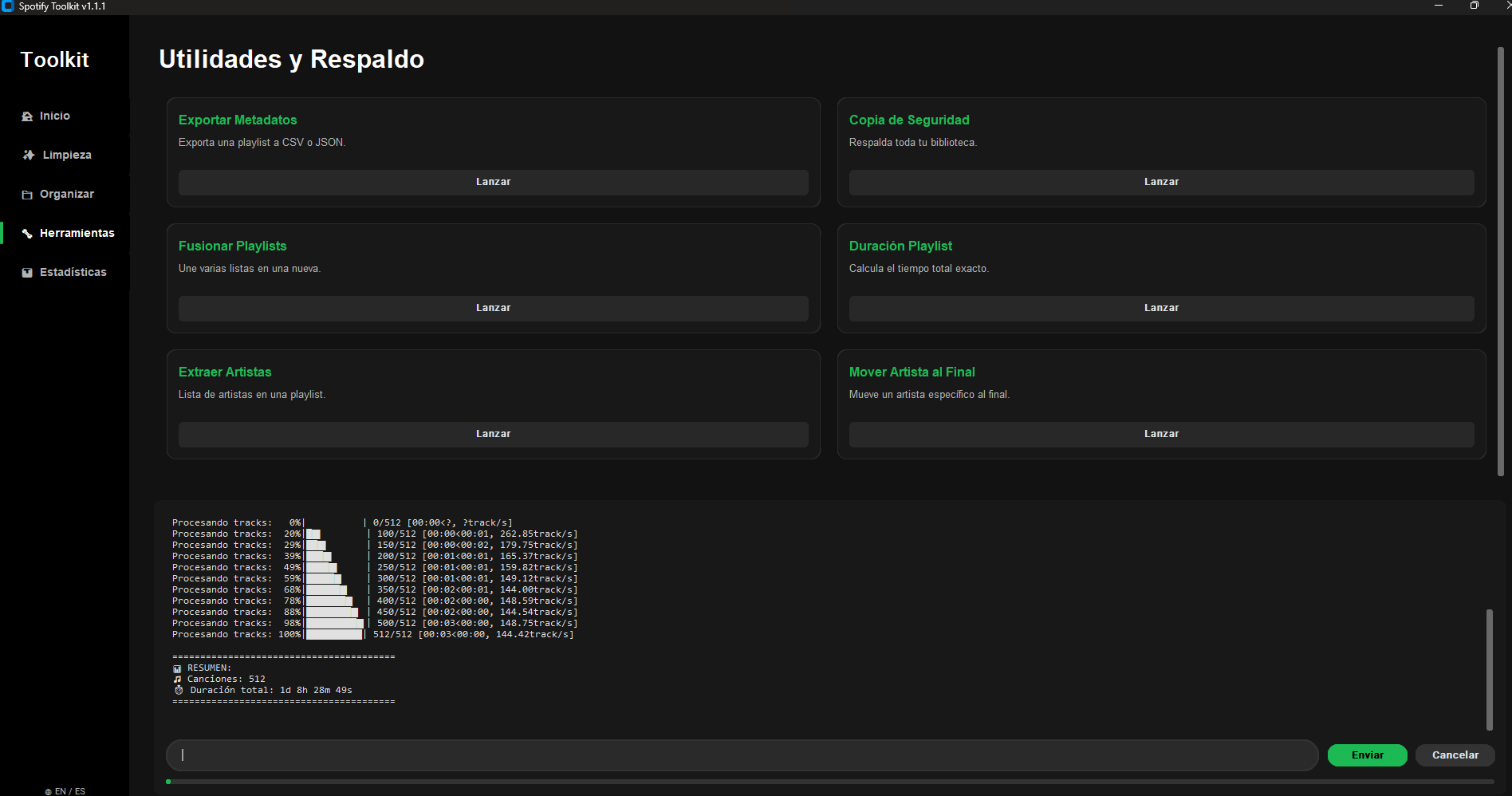Launch Copia de Seguridad backup

[1161, 182]
